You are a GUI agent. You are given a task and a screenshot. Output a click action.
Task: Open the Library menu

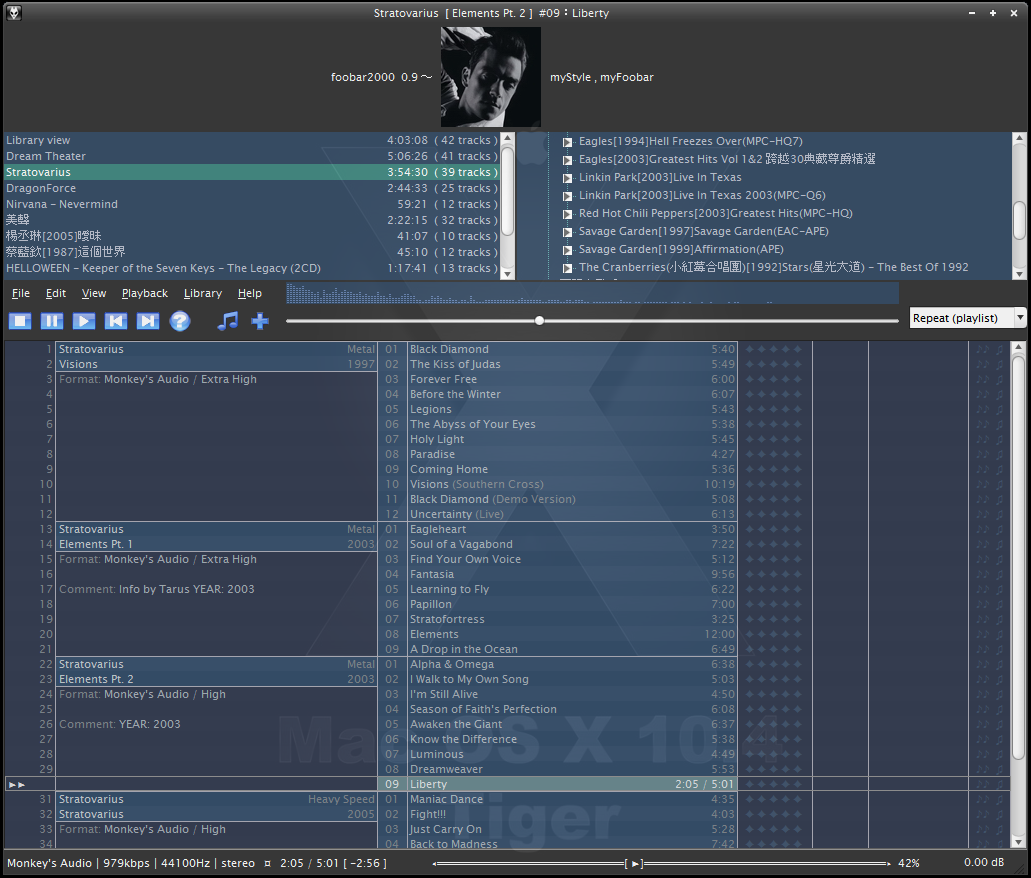pyautogui.click(x=203, y=293)
